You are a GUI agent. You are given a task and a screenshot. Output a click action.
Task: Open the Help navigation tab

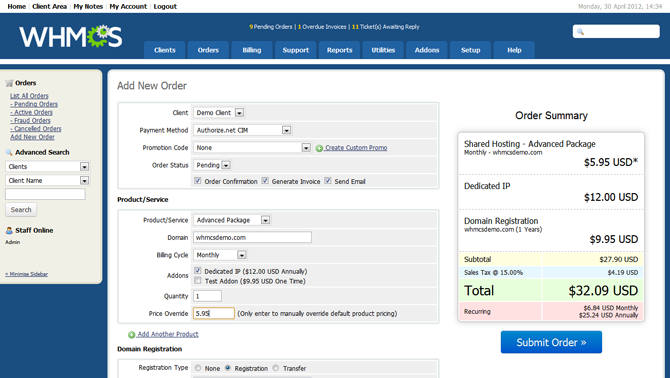coord(514,50)
